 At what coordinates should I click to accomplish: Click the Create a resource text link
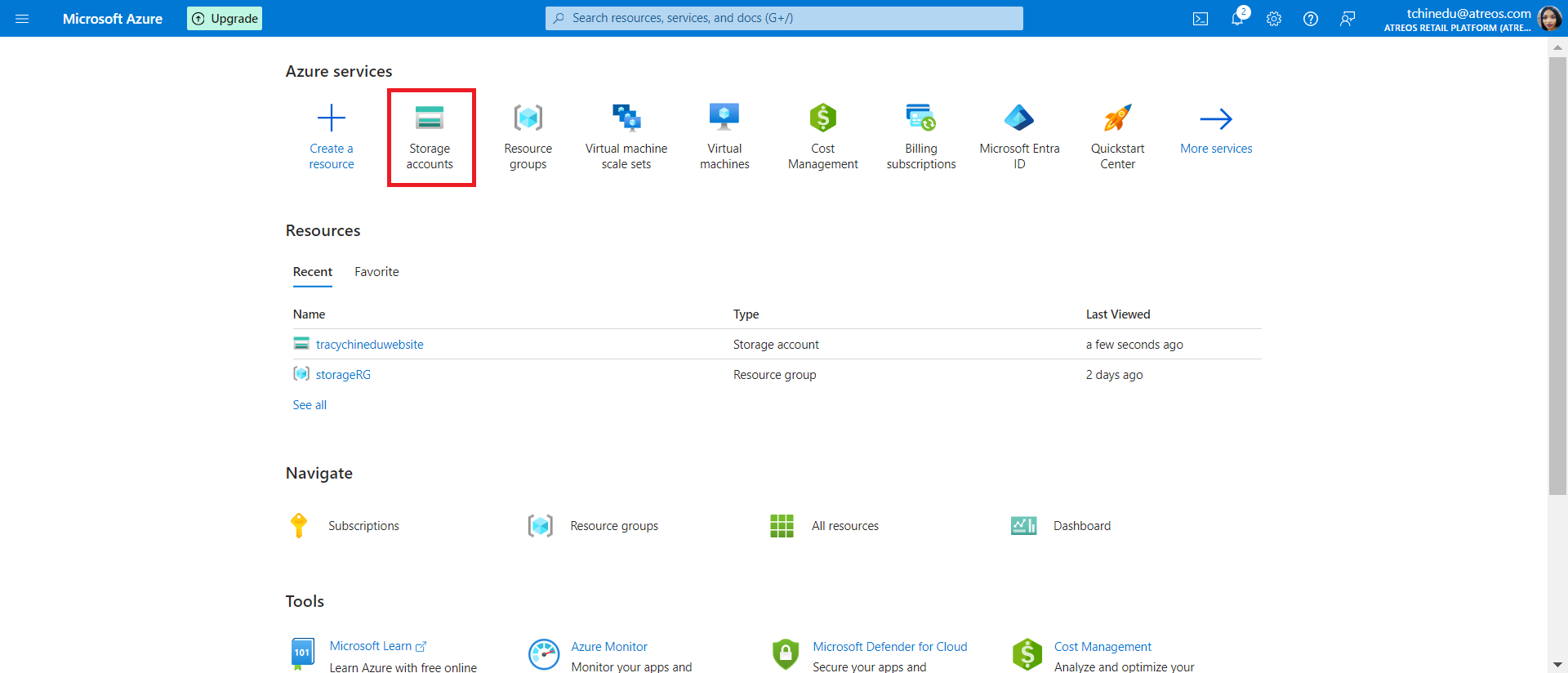(x=332, y=156)
